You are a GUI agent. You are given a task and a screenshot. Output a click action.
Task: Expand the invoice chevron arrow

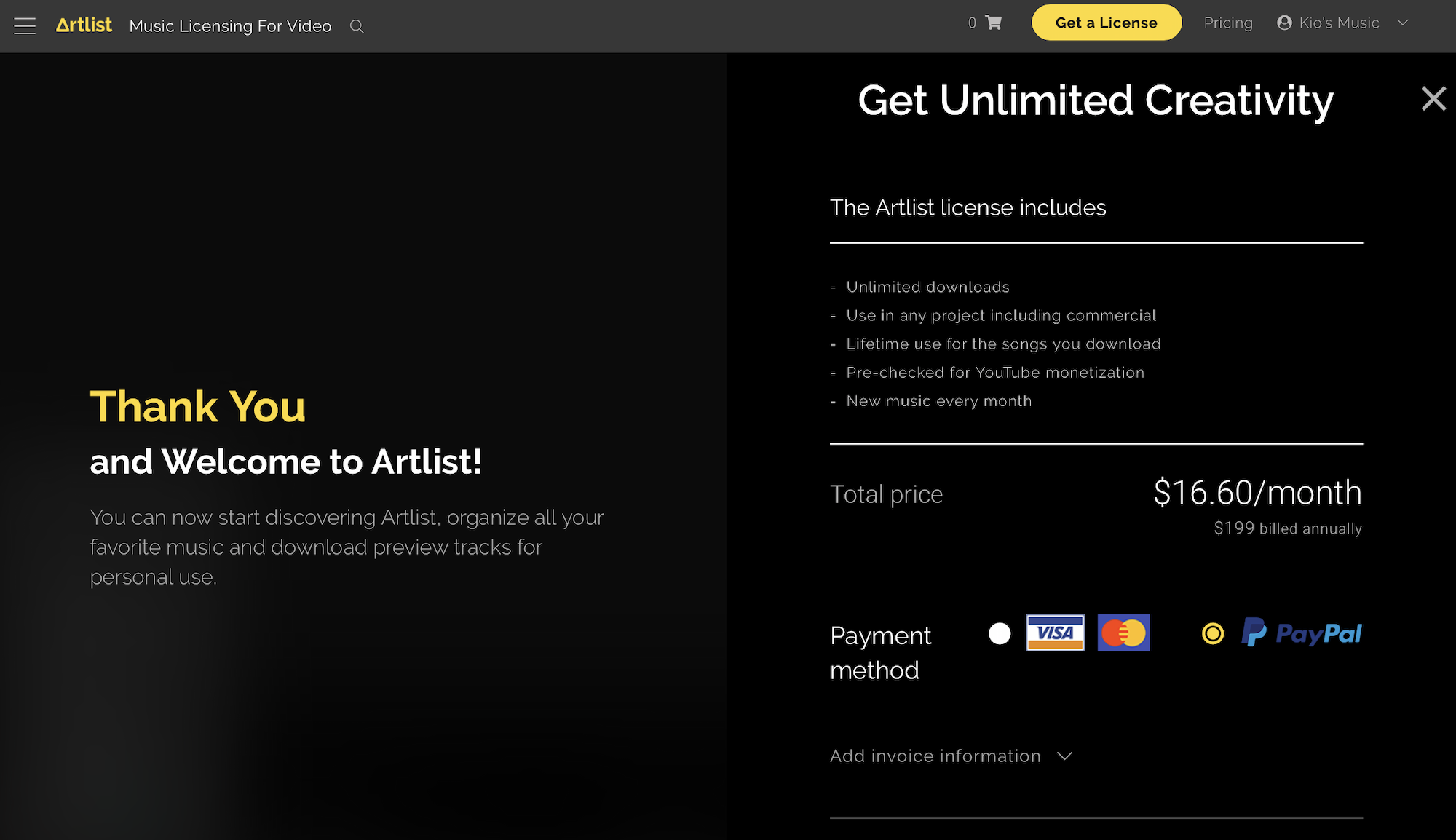(x=1064, y=756)
